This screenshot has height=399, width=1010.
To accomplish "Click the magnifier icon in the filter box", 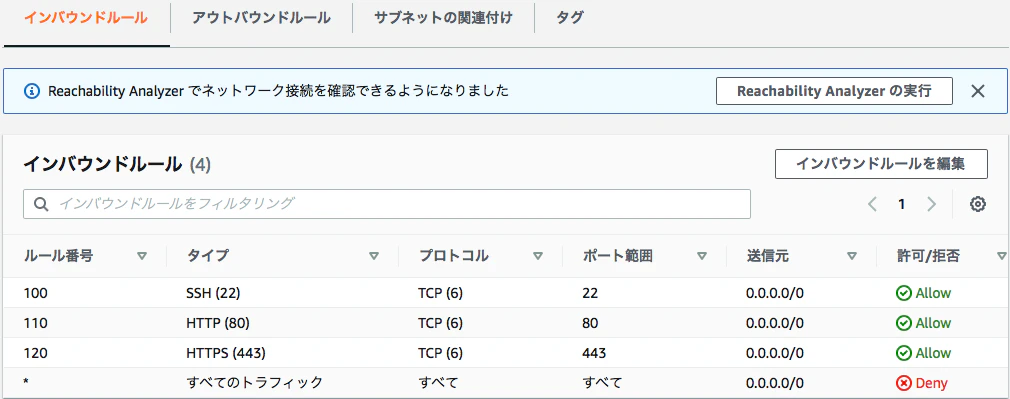I will pos(41,204).
